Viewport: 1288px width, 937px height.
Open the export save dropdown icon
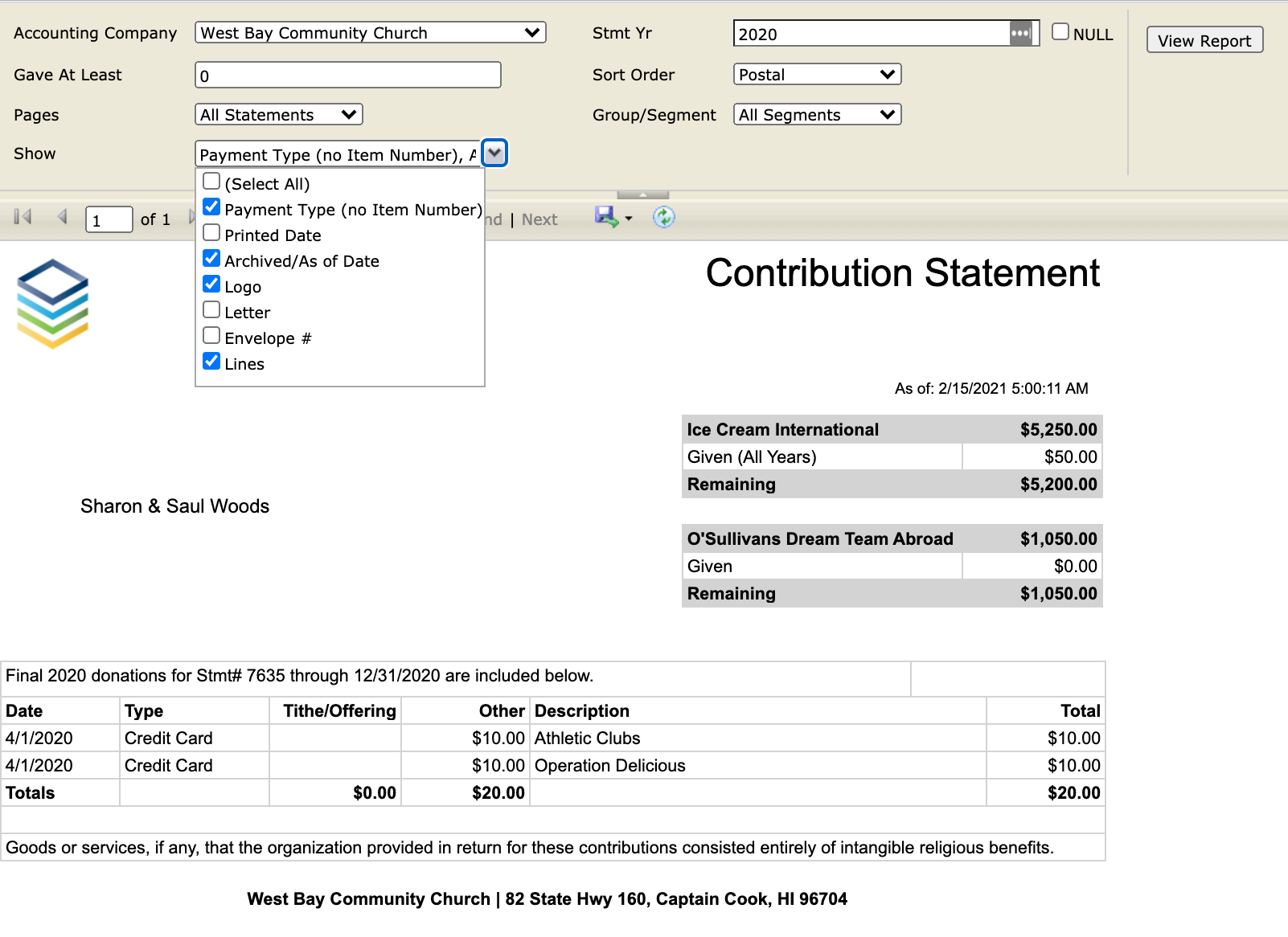[x=613, y=217]
